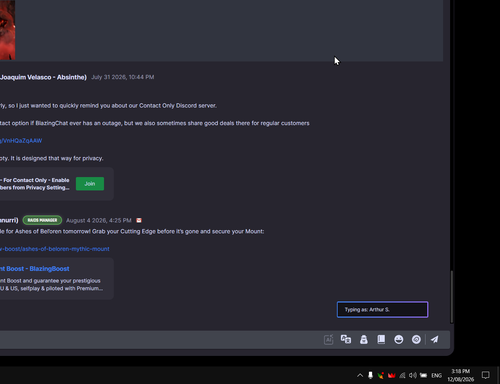The height and width of the screenshot is (384, 500).
Task: Click the RAIDS MANAGER badge
Action: [42, 220]
